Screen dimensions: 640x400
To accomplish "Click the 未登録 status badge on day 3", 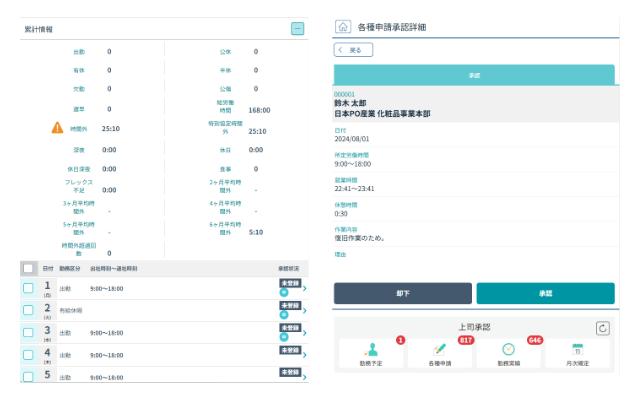I will [290, 328].
